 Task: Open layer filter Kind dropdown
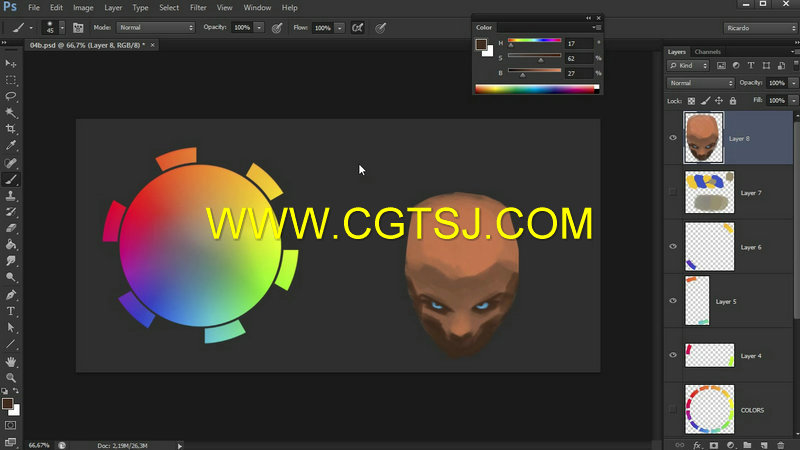(x=688, y=65)
